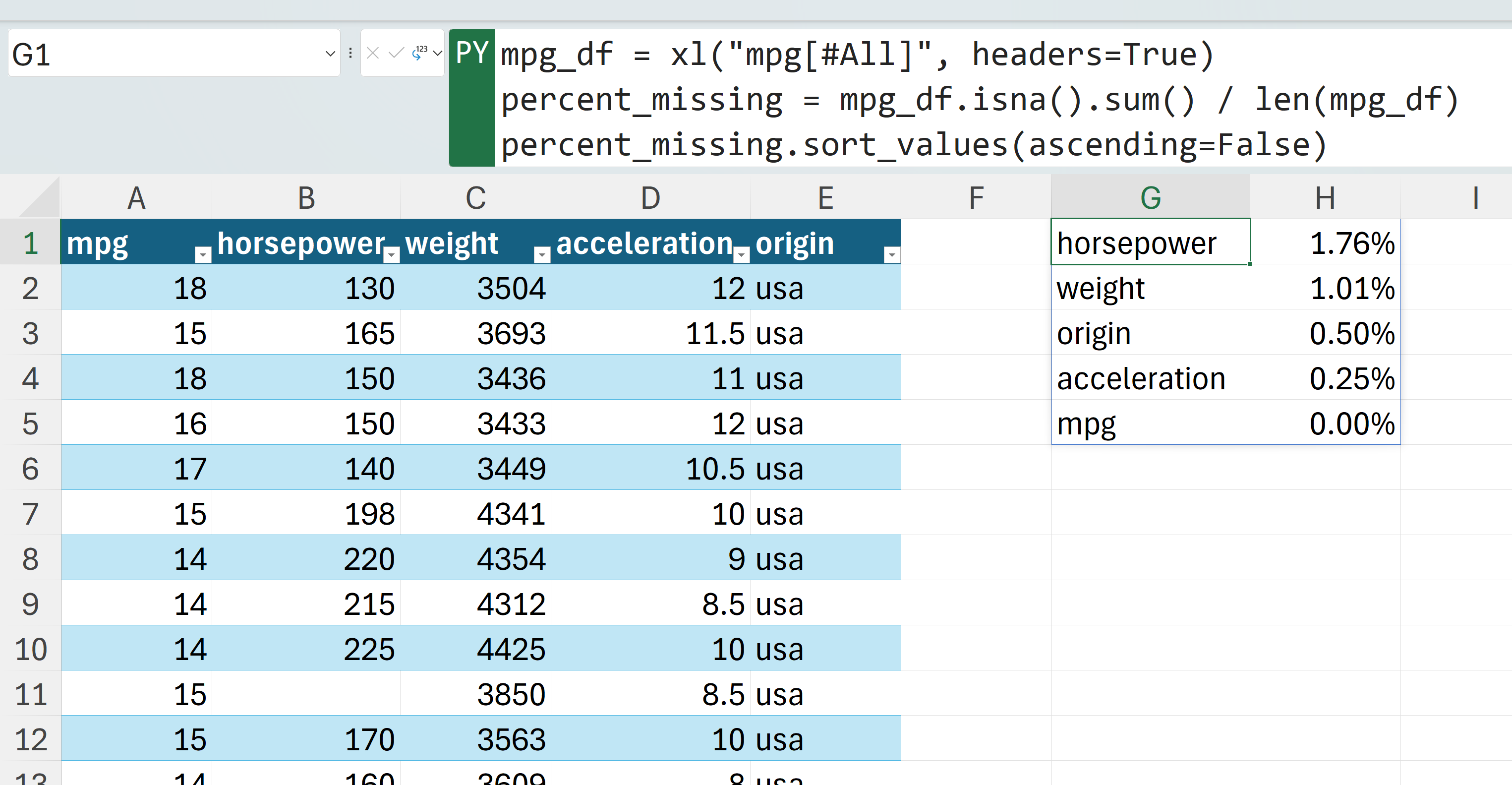This screenshot has width=1512, height=785.
Task: Select row 11 header
Action: (x=31, y=694)
